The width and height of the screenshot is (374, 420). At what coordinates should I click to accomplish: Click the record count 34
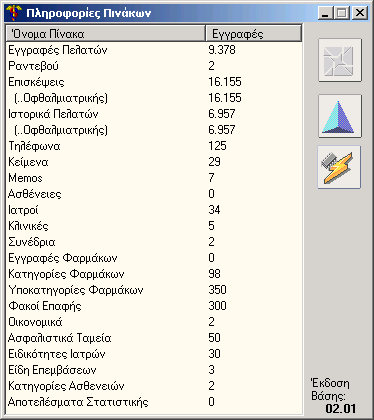coord(214,210)
